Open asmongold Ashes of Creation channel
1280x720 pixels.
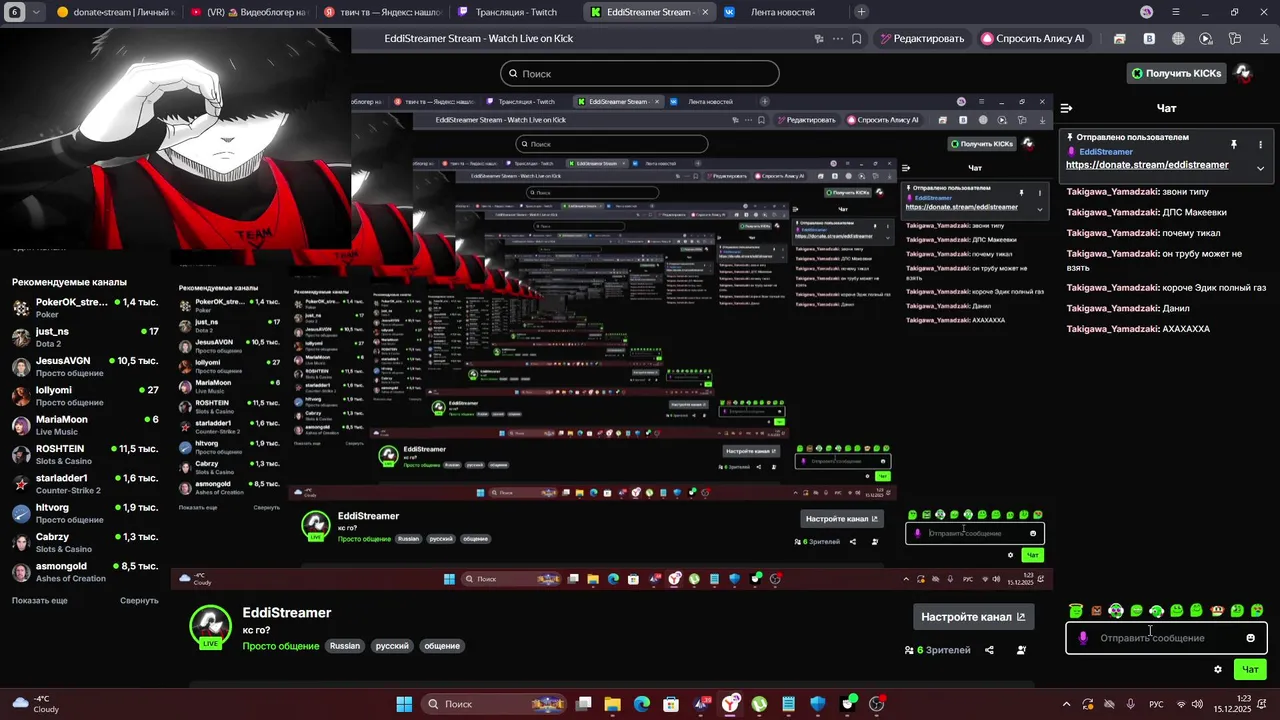tap(85, 572)
